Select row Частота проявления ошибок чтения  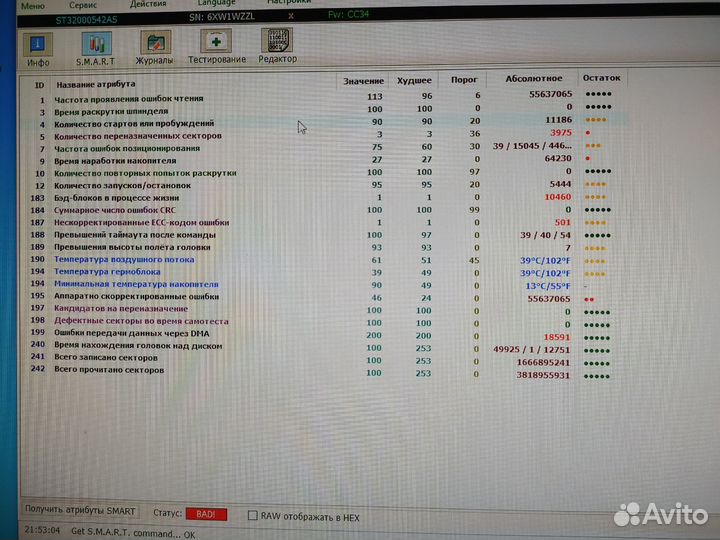tap(324, 96)
